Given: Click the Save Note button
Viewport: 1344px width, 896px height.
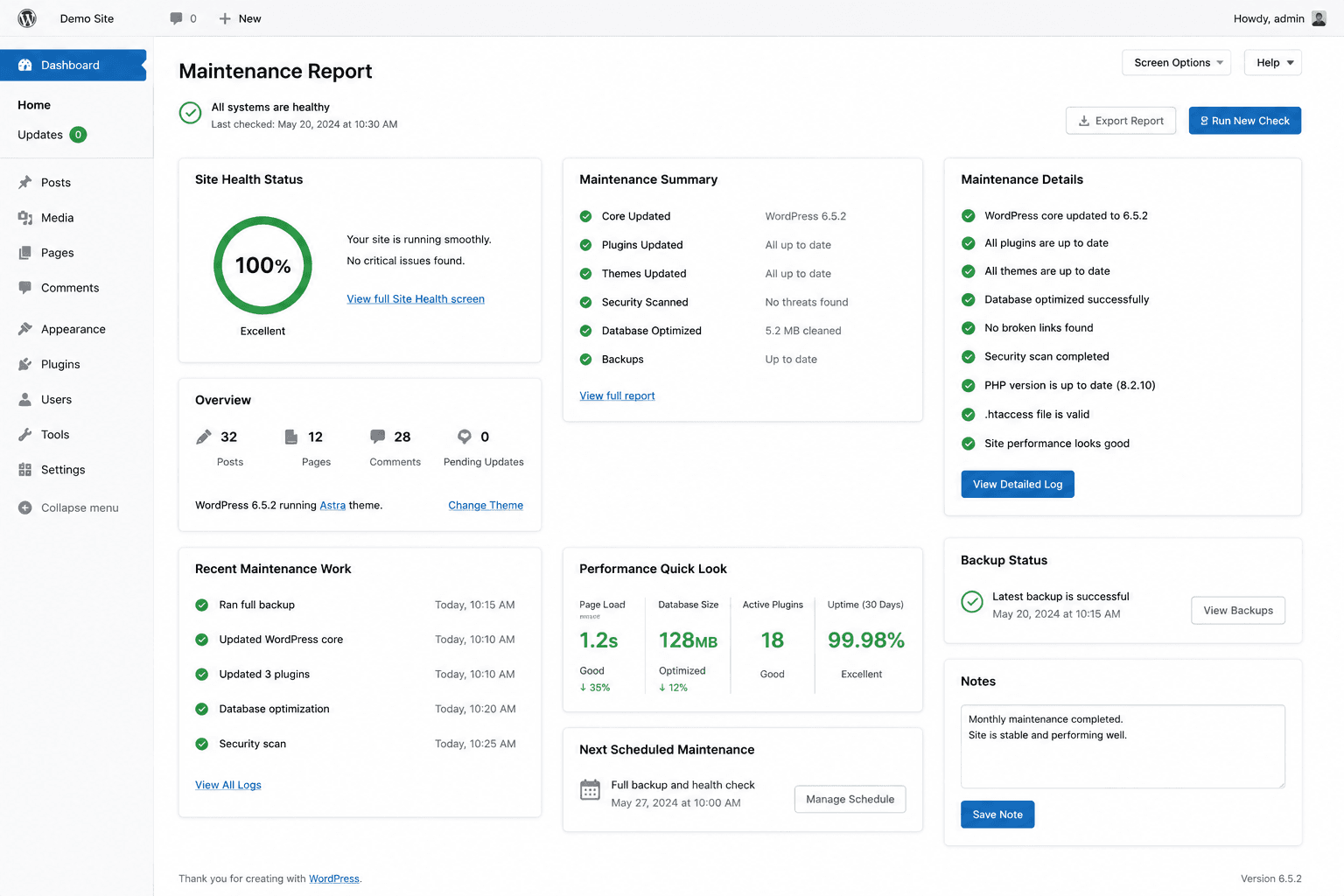Looking at the screenshot, I should click(997, 815).
